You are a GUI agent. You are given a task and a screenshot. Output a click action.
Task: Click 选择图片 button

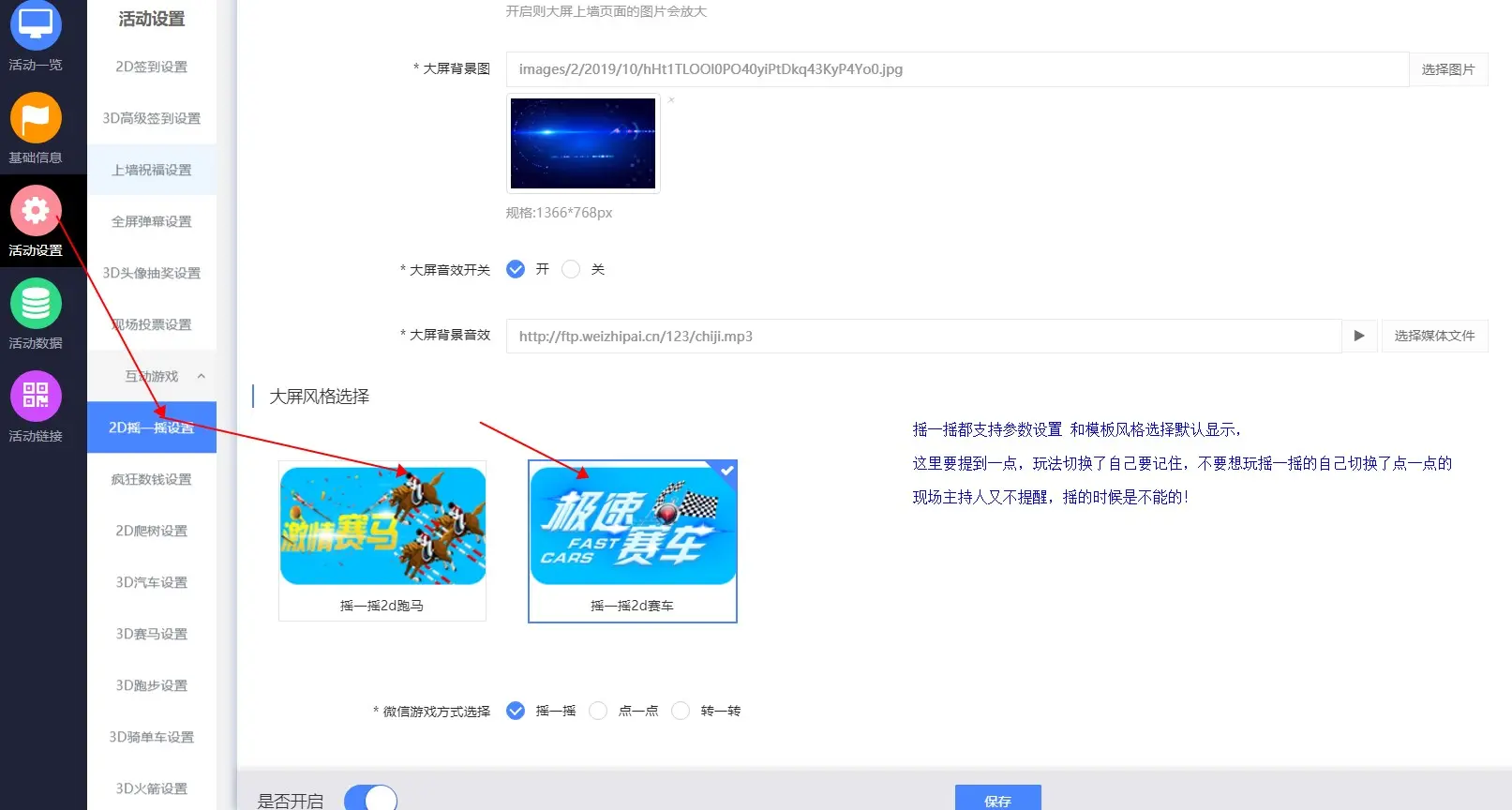1447,69
